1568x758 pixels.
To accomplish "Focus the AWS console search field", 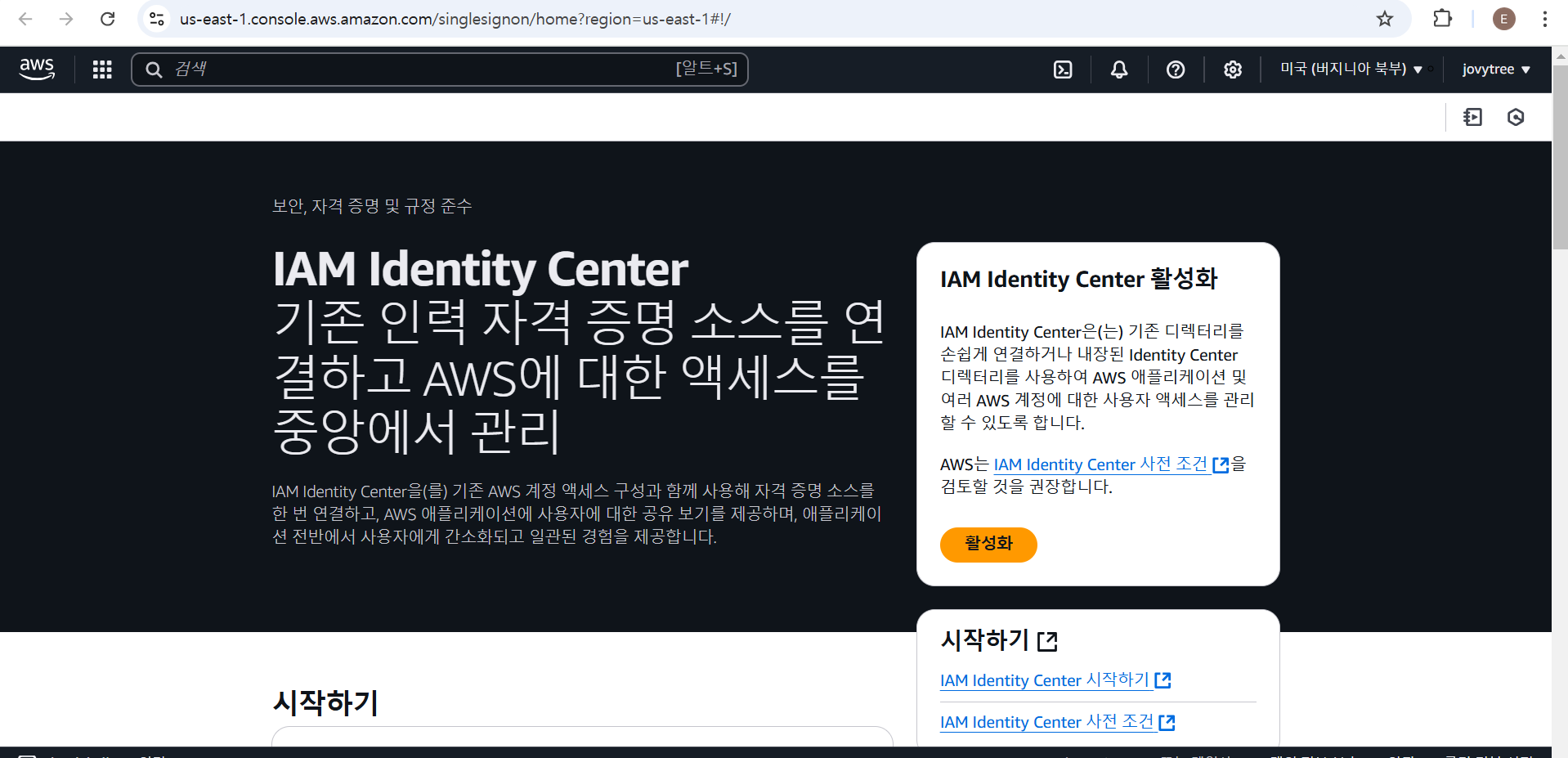I will tap(440, 70).
